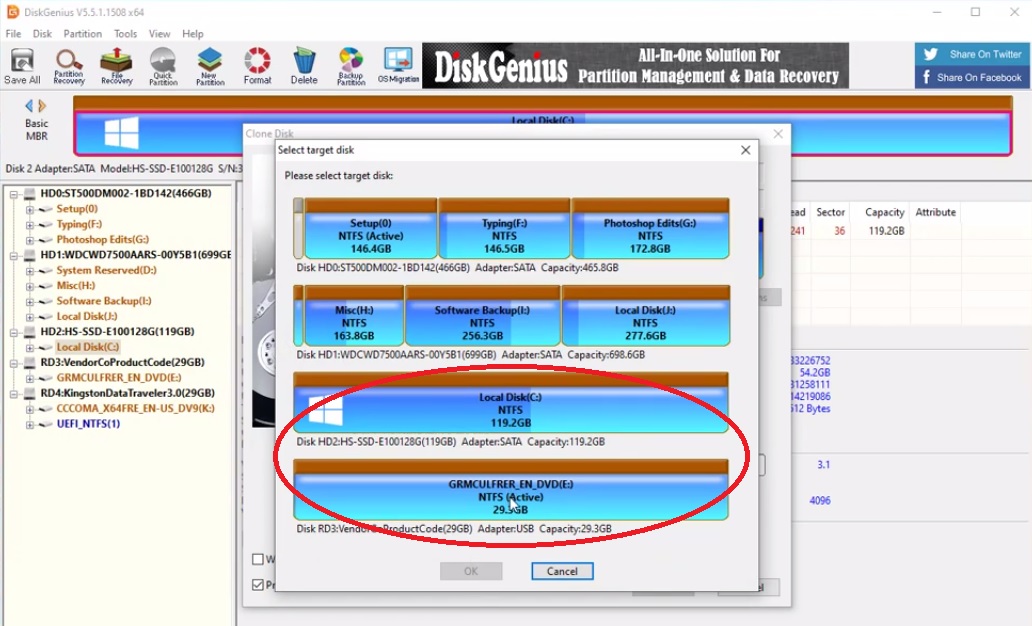1032x626 pixels.
Task: Click the Cancel button in the dialog
Action: (561, 571)
